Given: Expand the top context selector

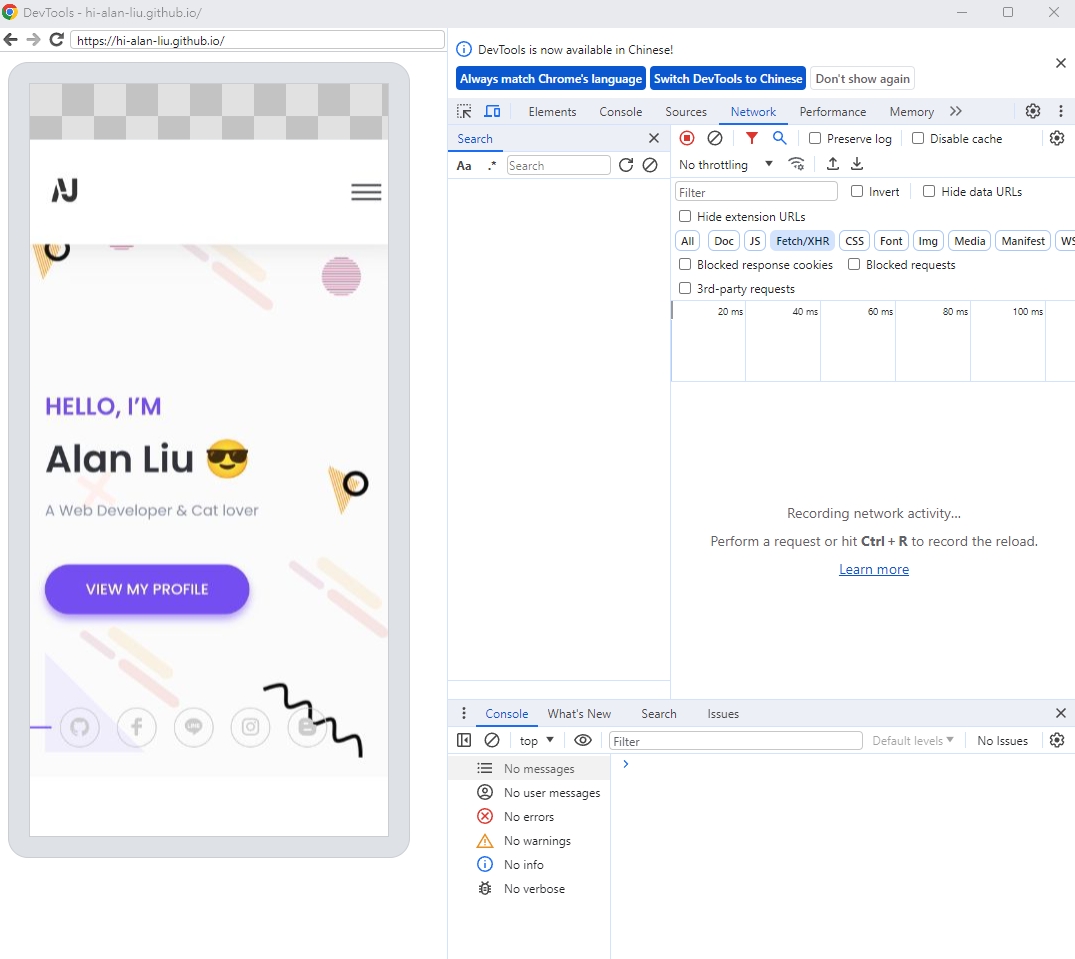Looking at the screenshot, I should click(x=536, y=740).
